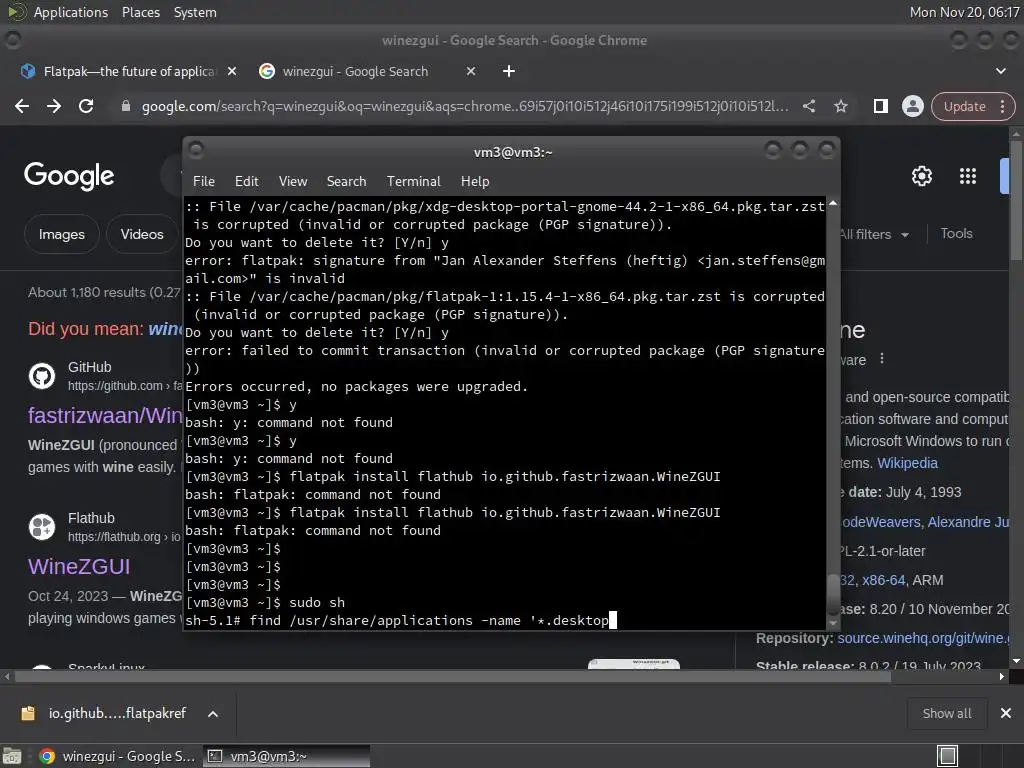The image size is (1024, 768).
Task: Expand the All filters dropdown
Action: 874,234
